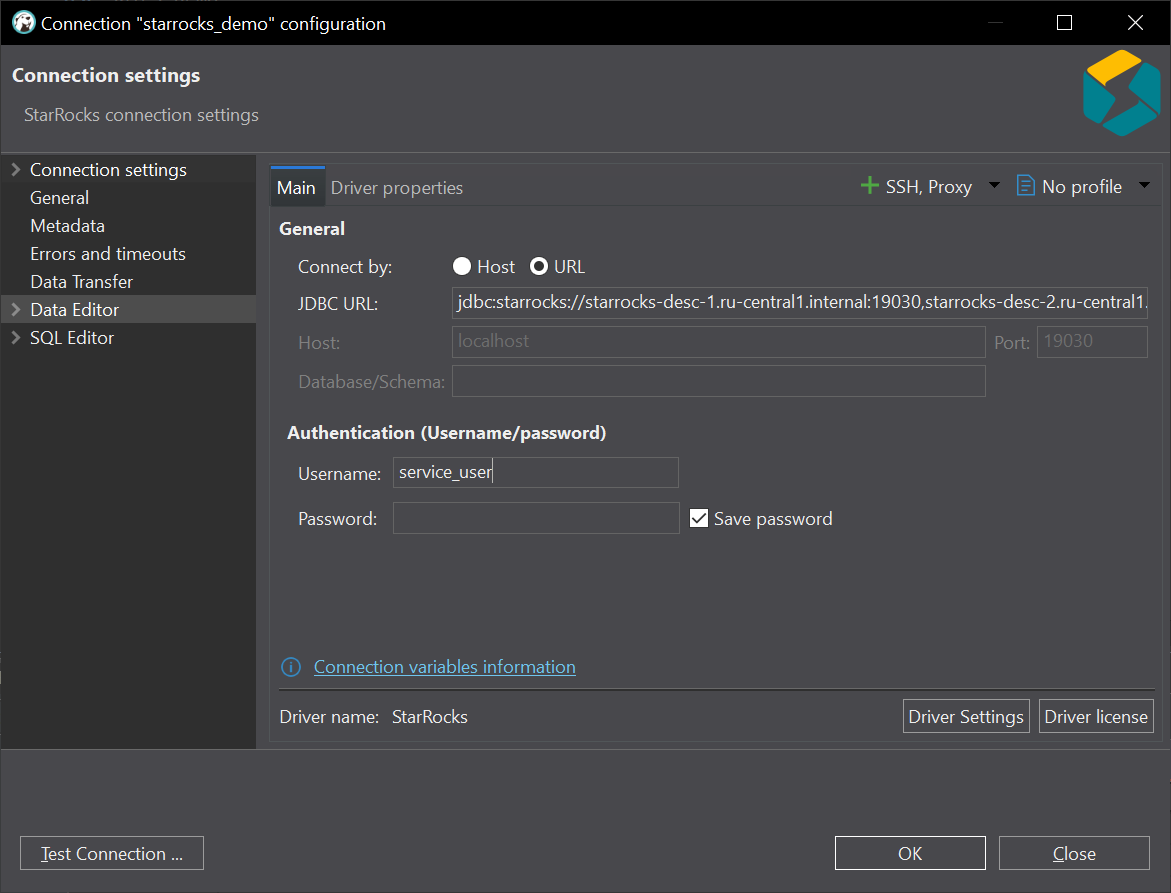Click the profile document icon

[1025, 185]
